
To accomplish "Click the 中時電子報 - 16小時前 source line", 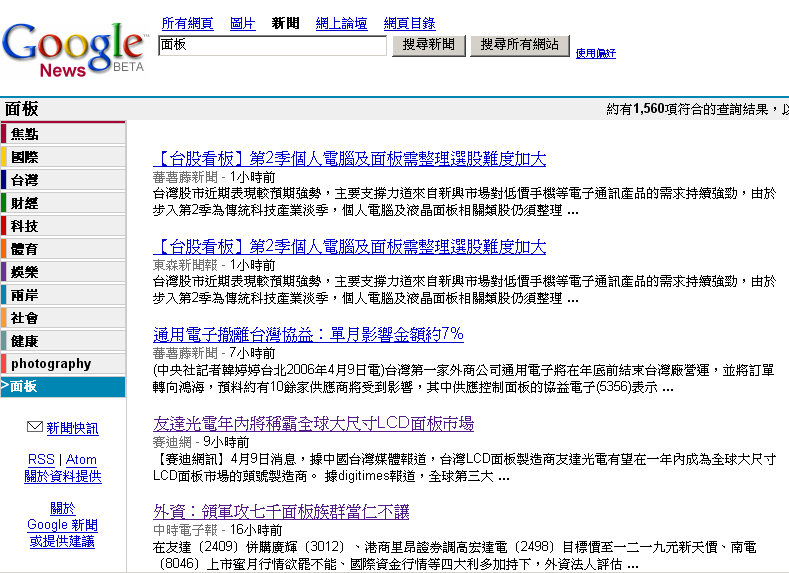I will tap(217, 530).
